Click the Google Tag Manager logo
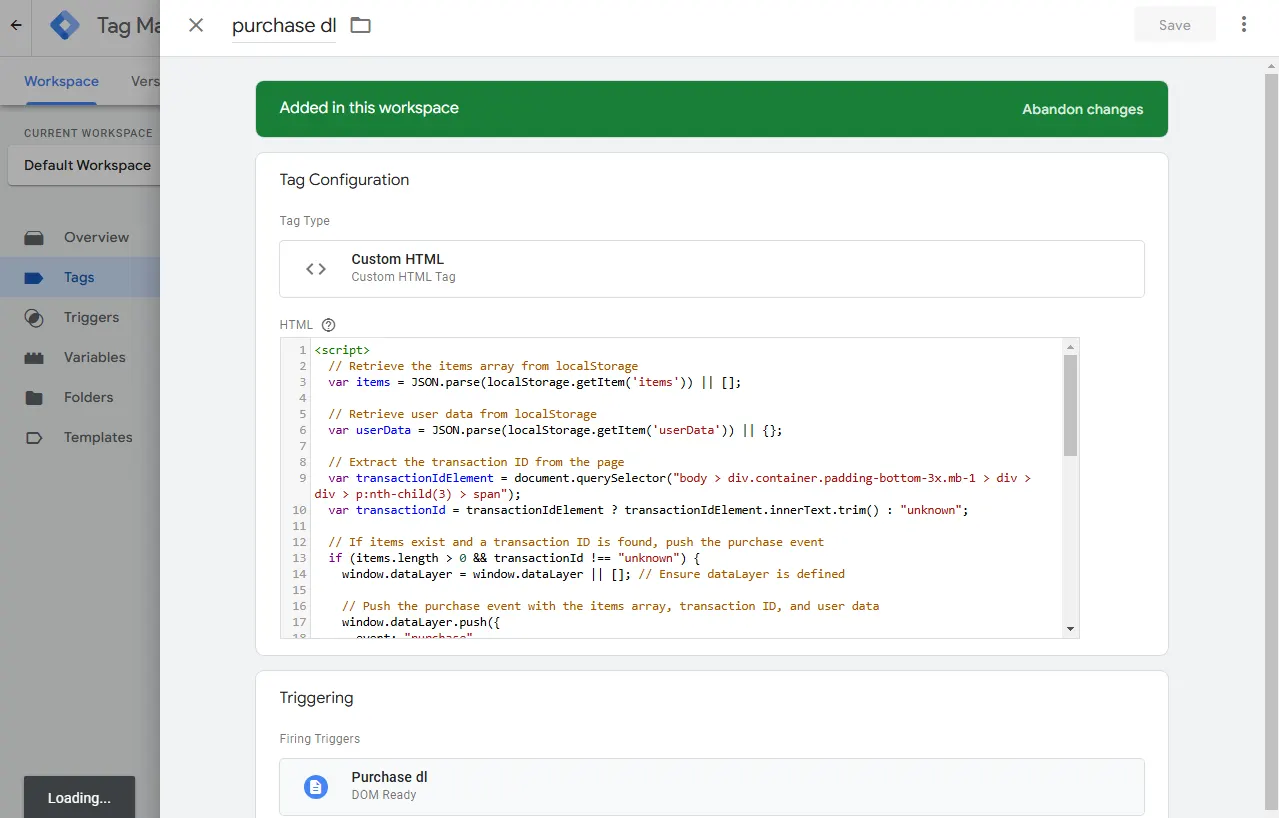Viewport: 1279px width, 818px height. (x=65, y=25)
